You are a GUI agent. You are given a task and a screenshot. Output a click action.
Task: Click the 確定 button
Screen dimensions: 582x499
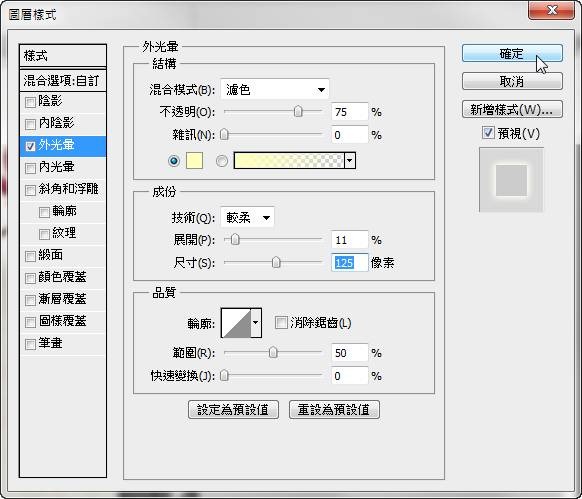pyautogui.click(x=512, y=53)
